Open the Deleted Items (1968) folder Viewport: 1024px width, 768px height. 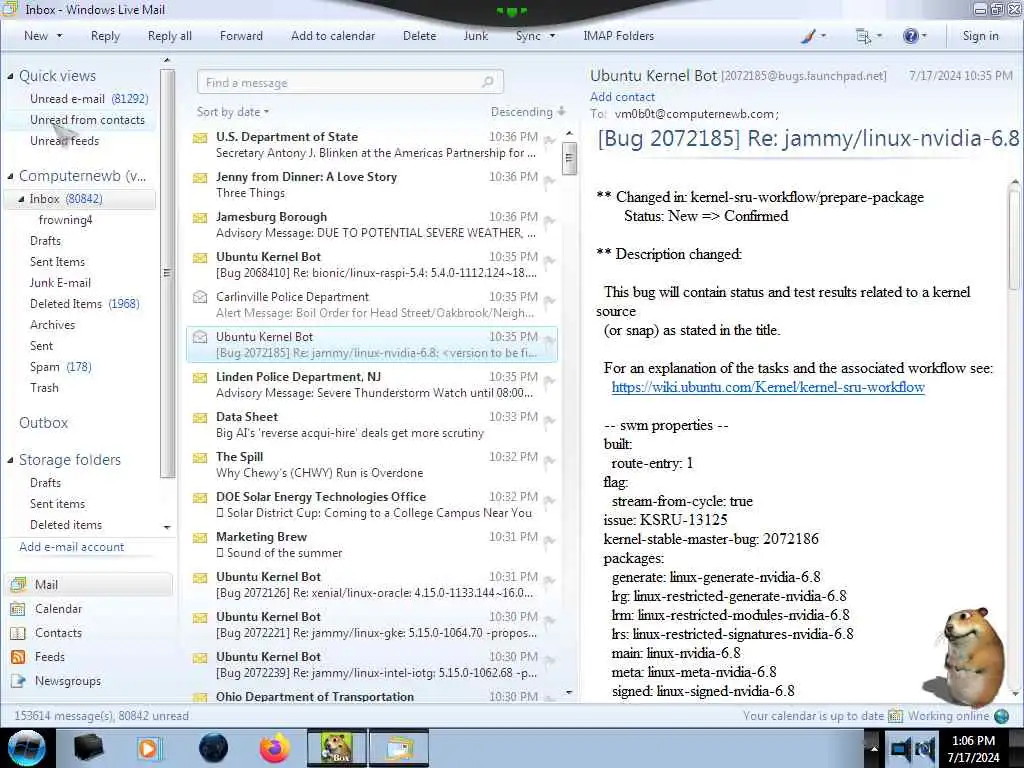coord(84,304)
